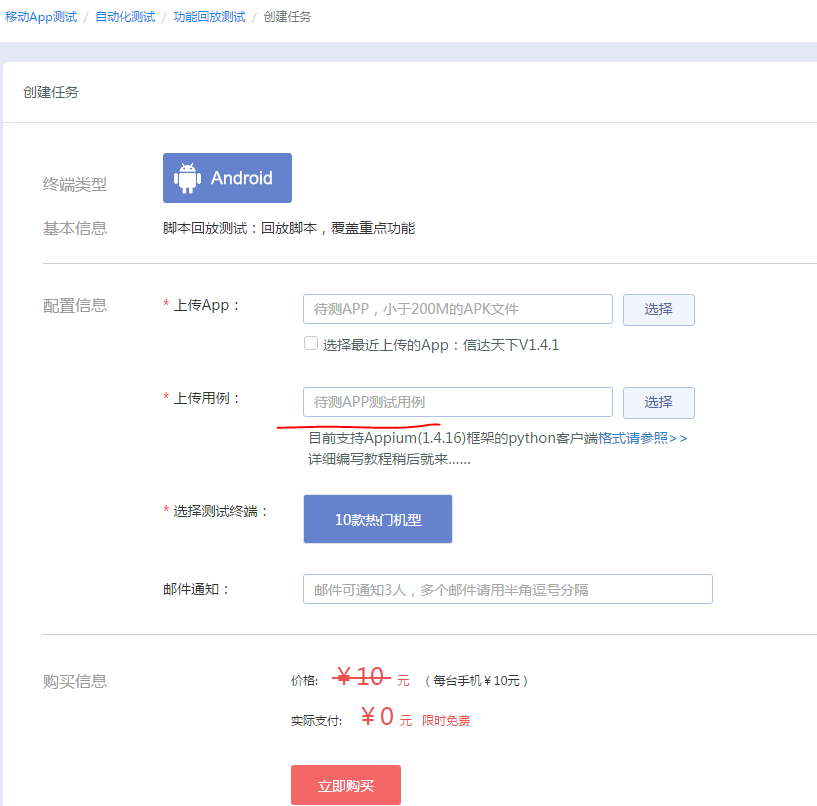The width and height of the screenshot is (817, 806).
Task: Click the 限时免费 promotion text
Action: (446, 720)
